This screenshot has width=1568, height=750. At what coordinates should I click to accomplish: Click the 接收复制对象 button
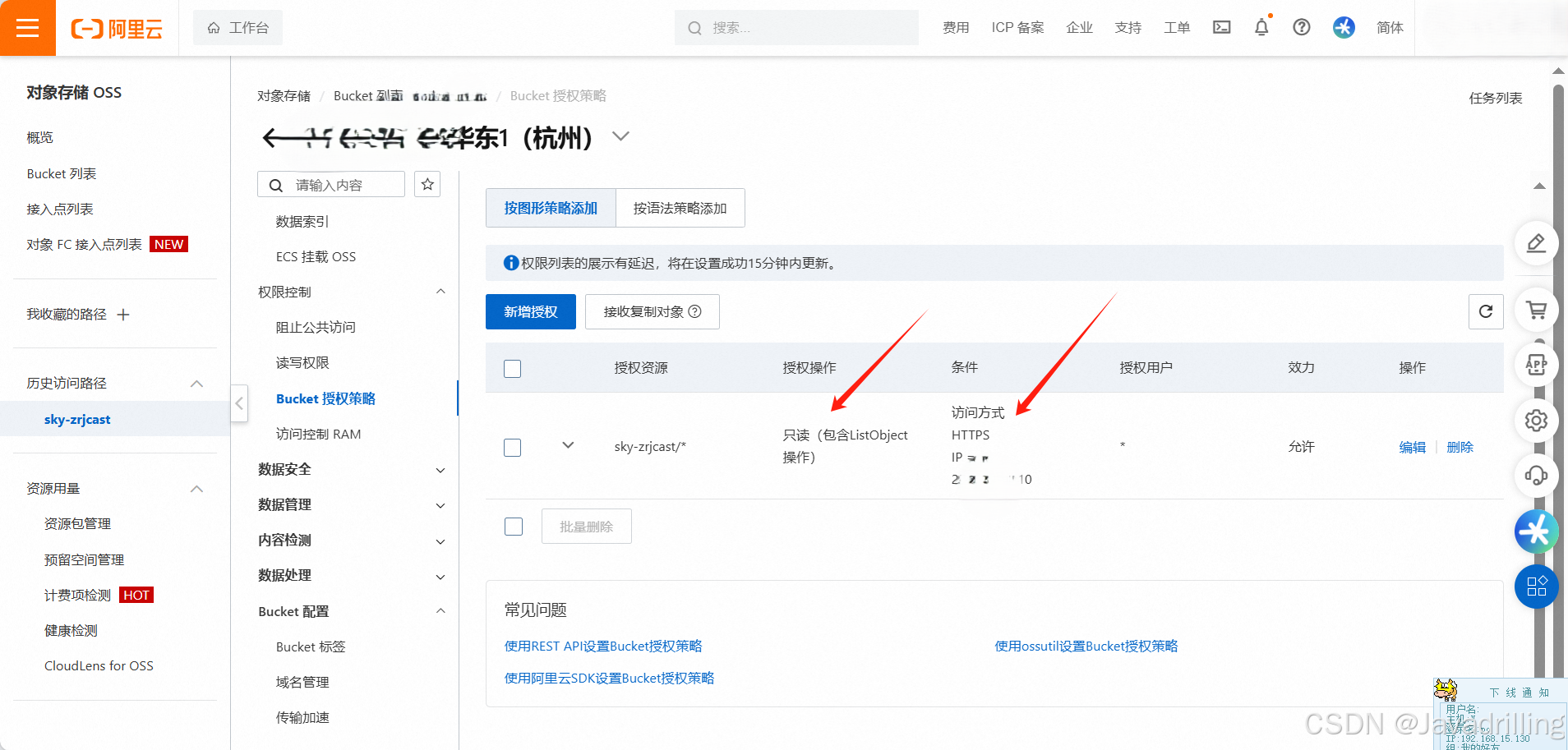coord(653,311)
